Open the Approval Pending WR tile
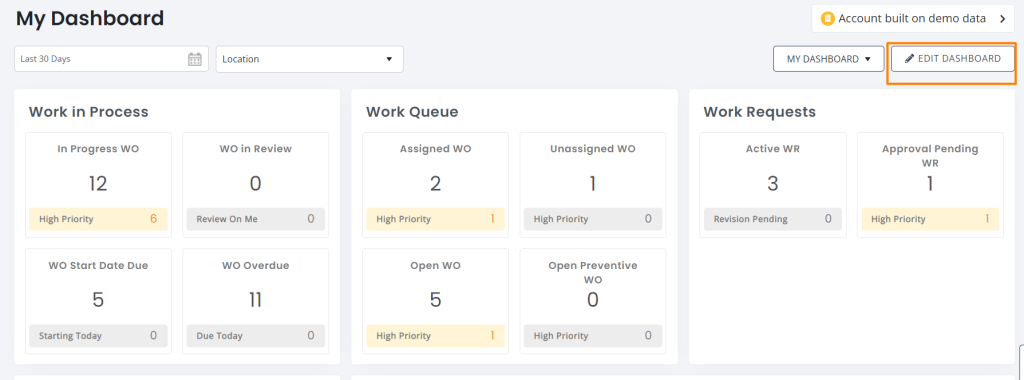Screen dimensions: 1024x380 930,185
